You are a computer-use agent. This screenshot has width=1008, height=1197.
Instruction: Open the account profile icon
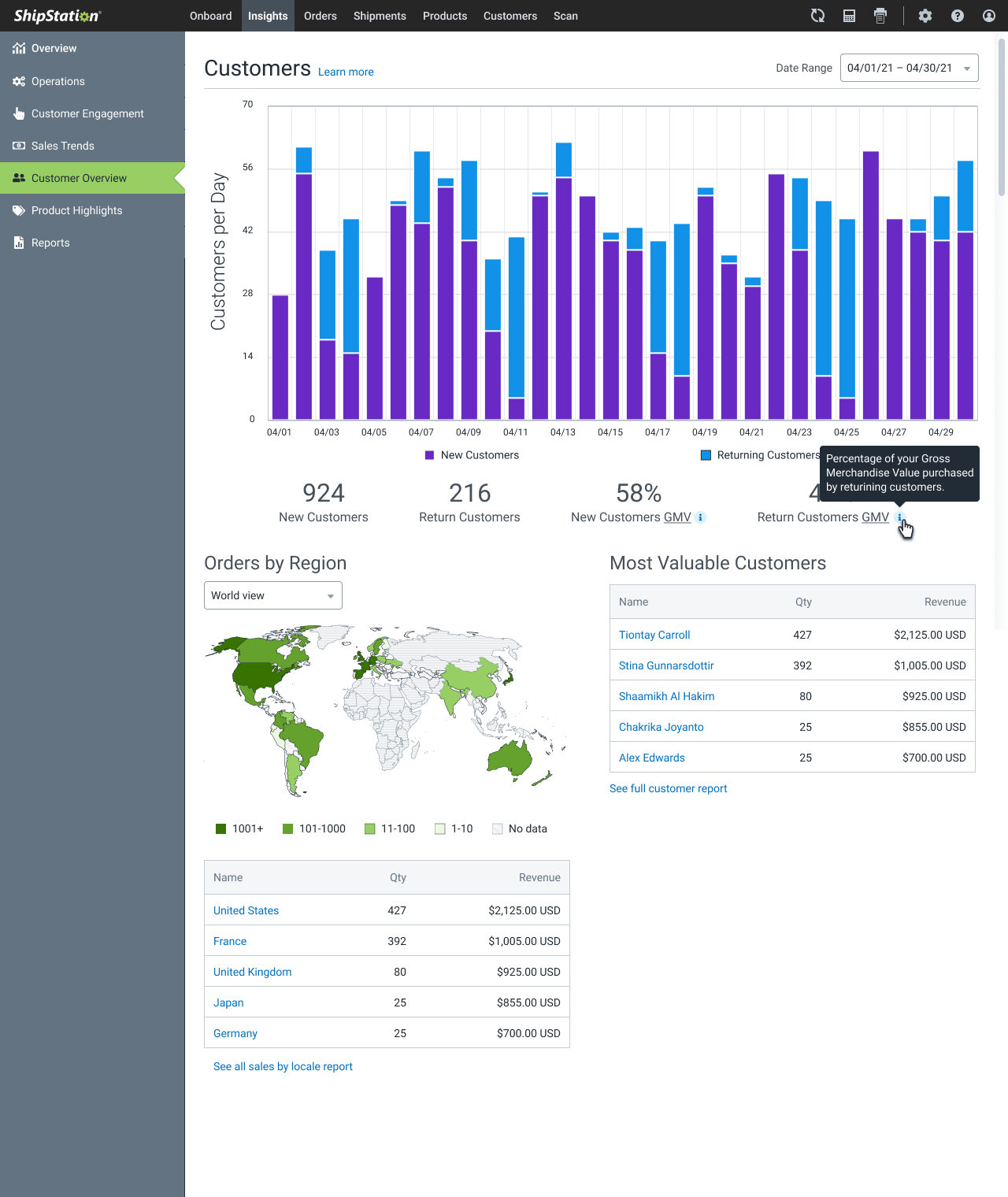[988, 16]
